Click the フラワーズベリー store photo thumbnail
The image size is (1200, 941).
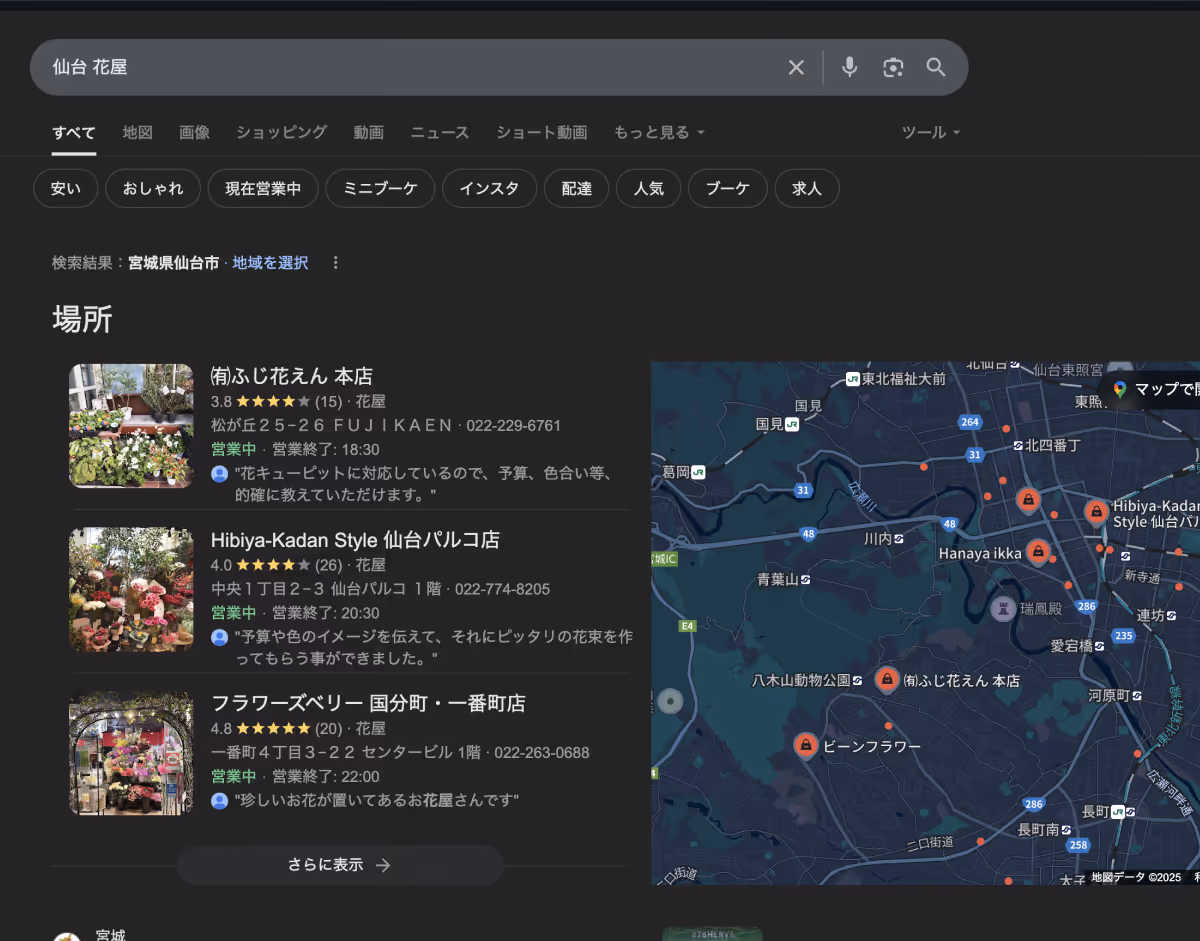[131, 754]
